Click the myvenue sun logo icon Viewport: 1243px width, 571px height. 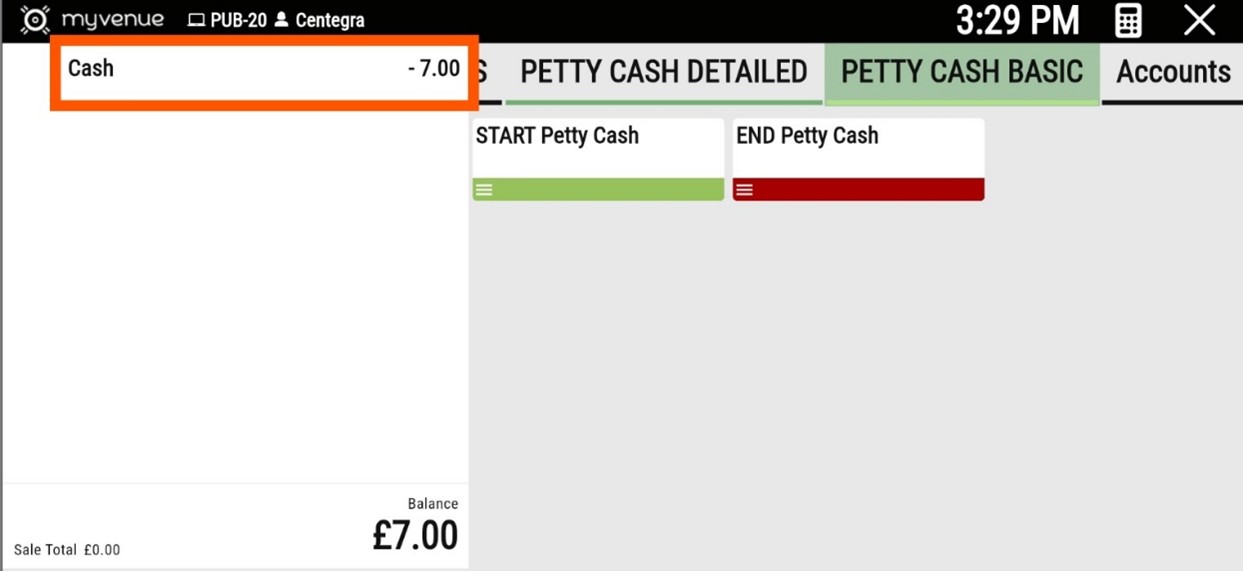(x=35, y=20)
